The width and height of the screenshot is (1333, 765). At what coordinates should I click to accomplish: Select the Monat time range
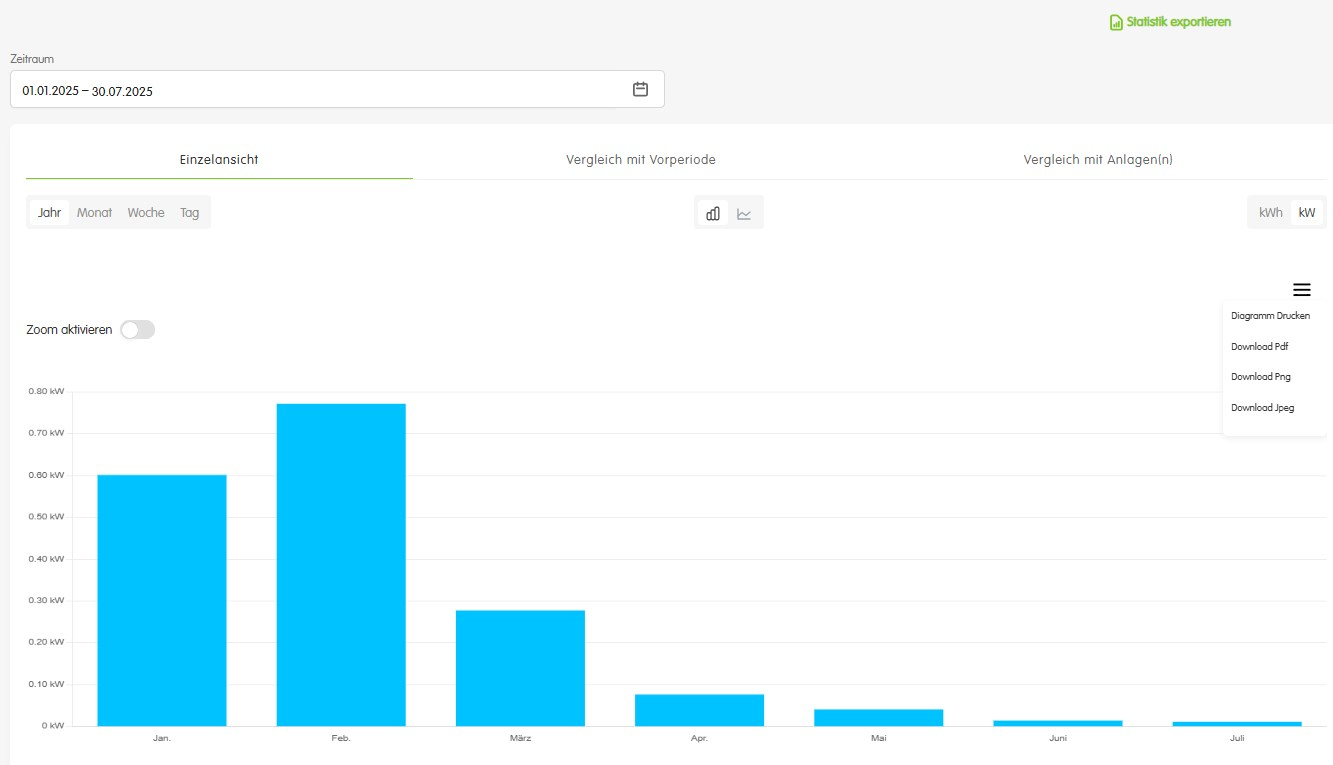[x=95, y=213]
